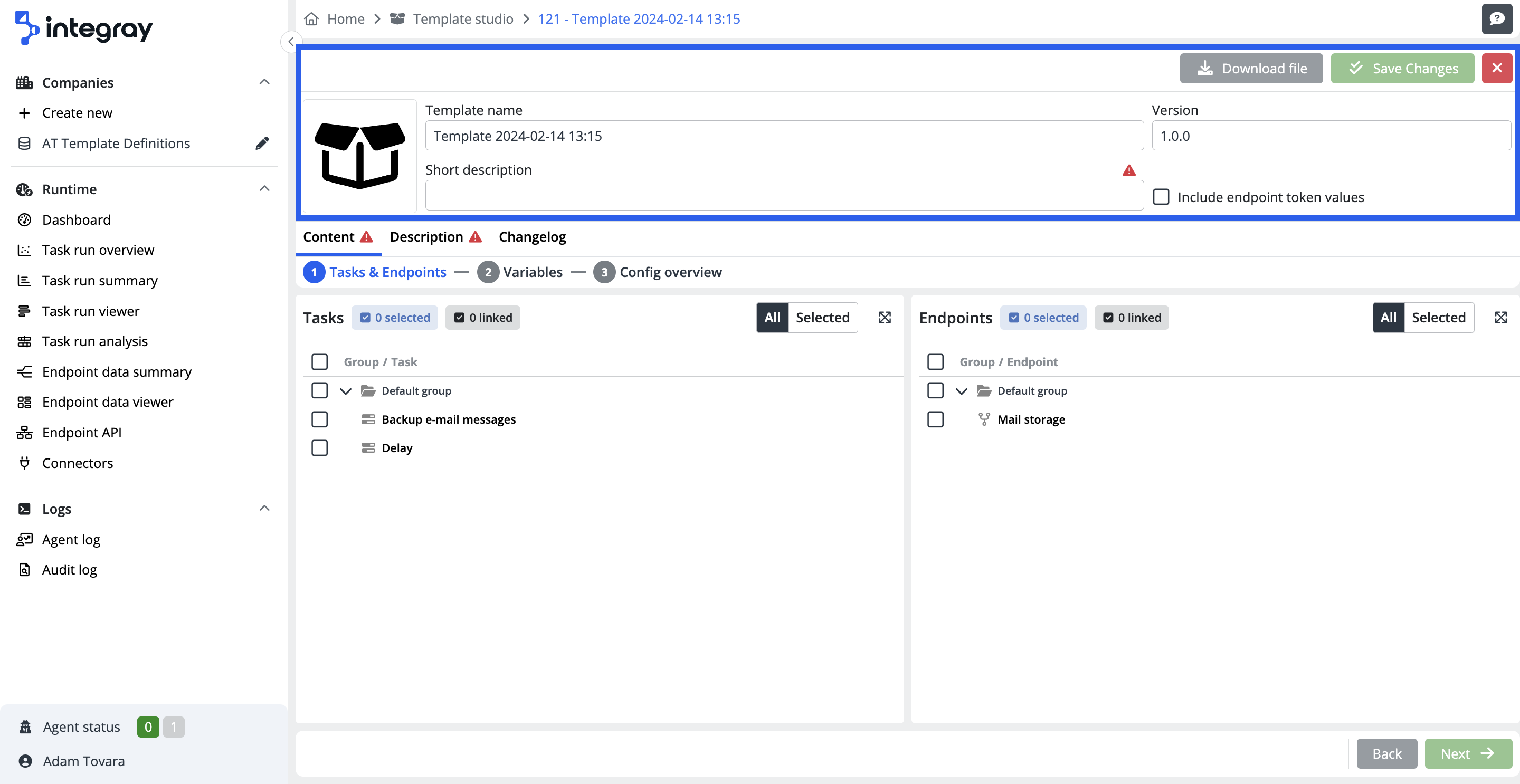Image resolution: width=1520 pixels, height=784 pixels.
Task: Click the template box thumbnail image
Action: pyautogui.click(x=359, y=155)
